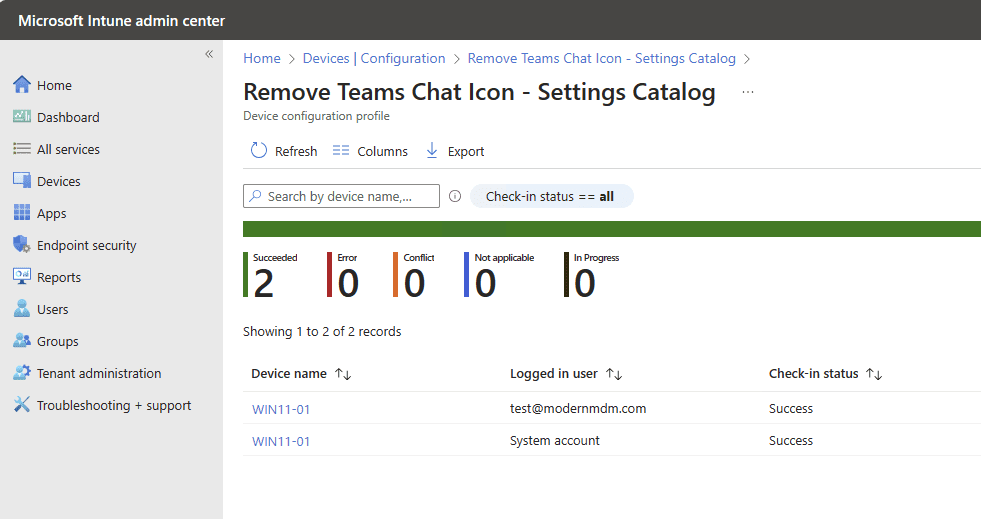This screenshot has width=981, height=519.
Task: Click the Error 0 count tile
Action: coord(342,275)
